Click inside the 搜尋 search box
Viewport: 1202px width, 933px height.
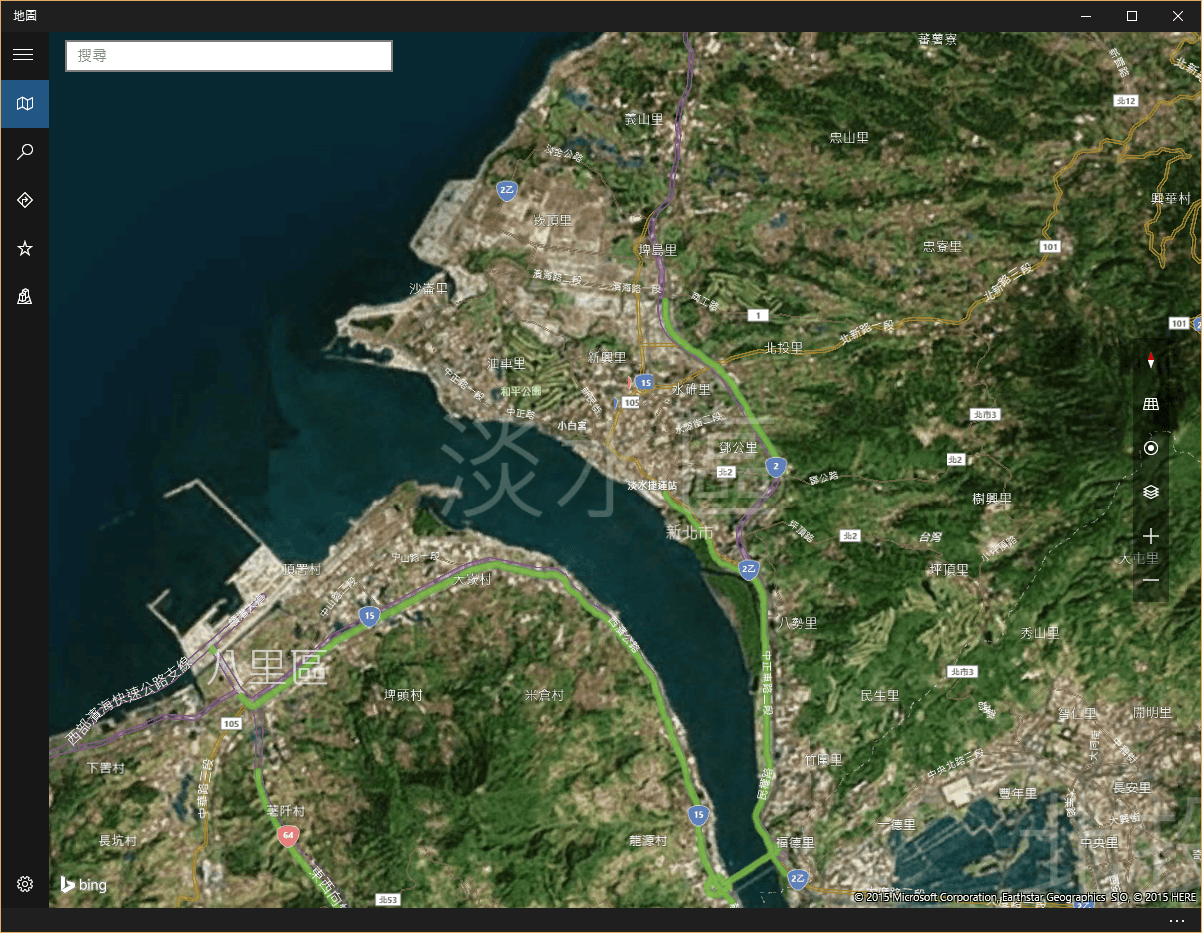[x=229, y=56]
